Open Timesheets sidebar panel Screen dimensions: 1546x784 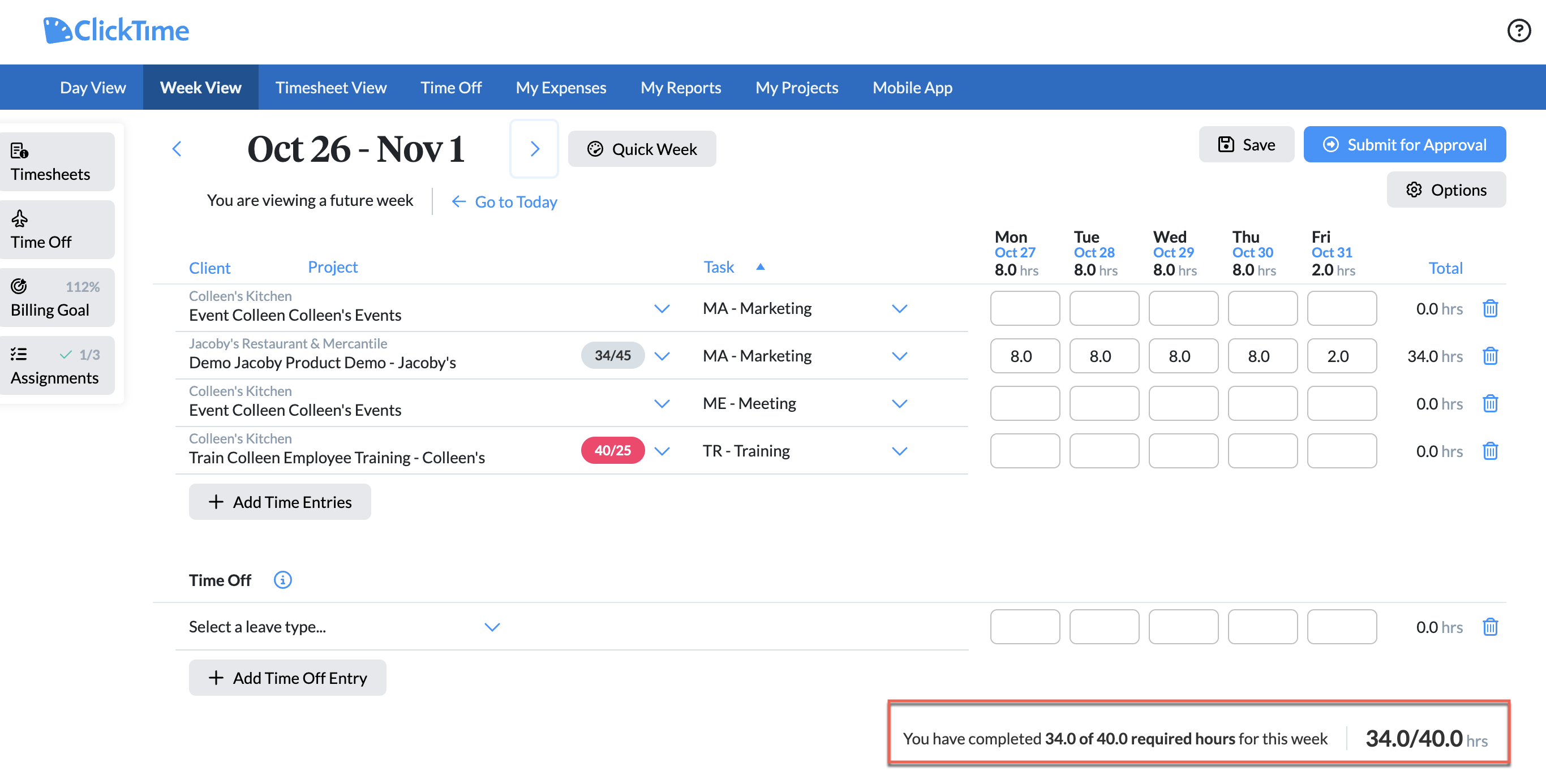click(57, 162)
